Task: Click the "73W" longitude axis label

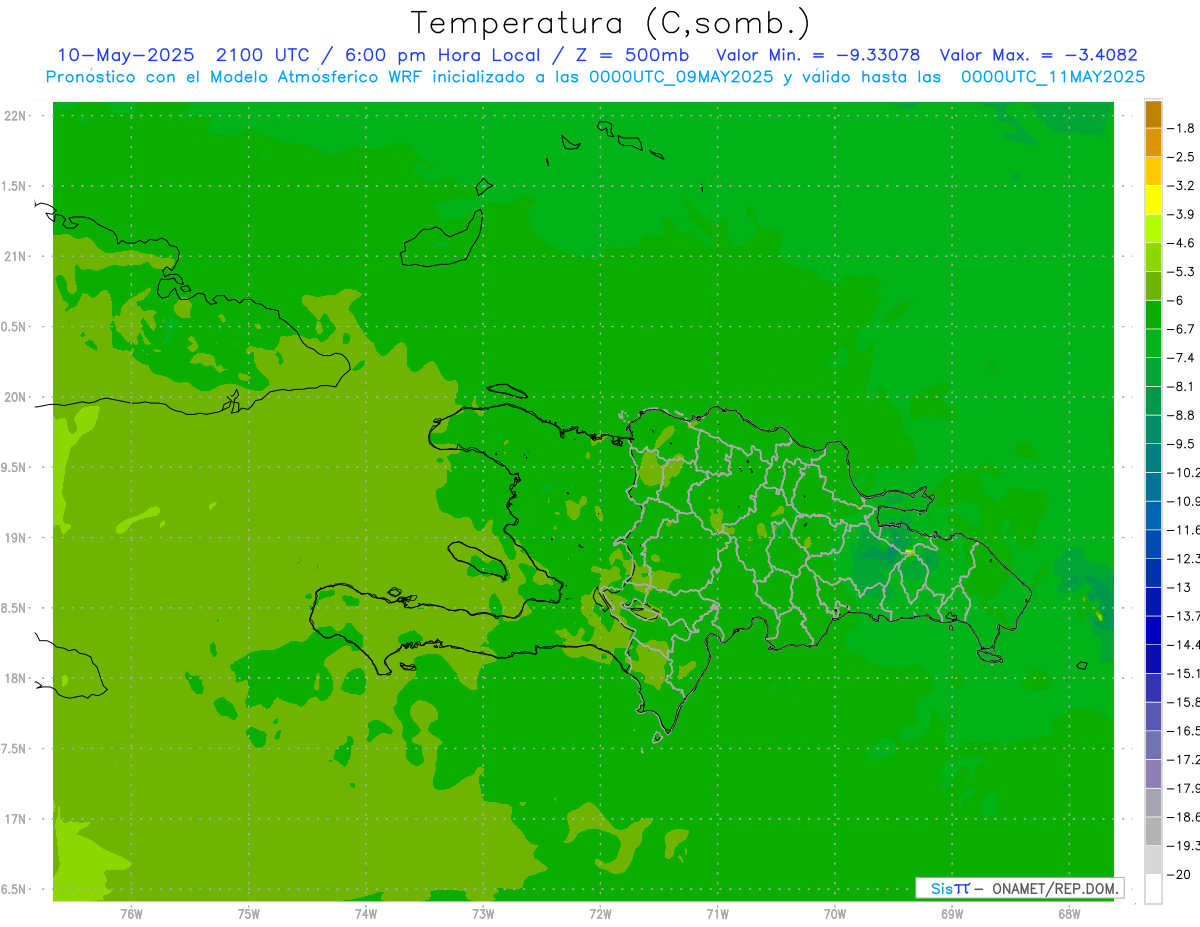Action: (x=483, y=913)
